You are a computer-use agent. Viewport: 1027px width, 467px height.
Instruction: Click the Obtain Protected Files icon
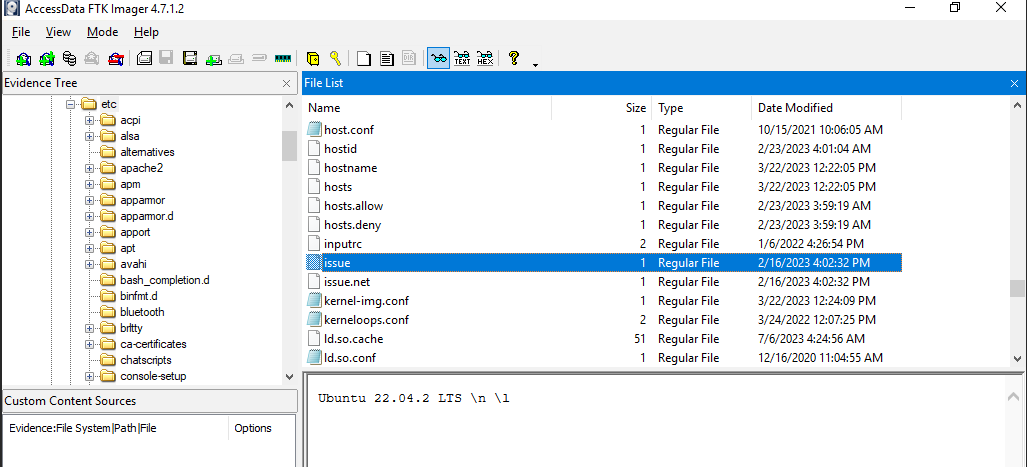click(x=313, y=58)
